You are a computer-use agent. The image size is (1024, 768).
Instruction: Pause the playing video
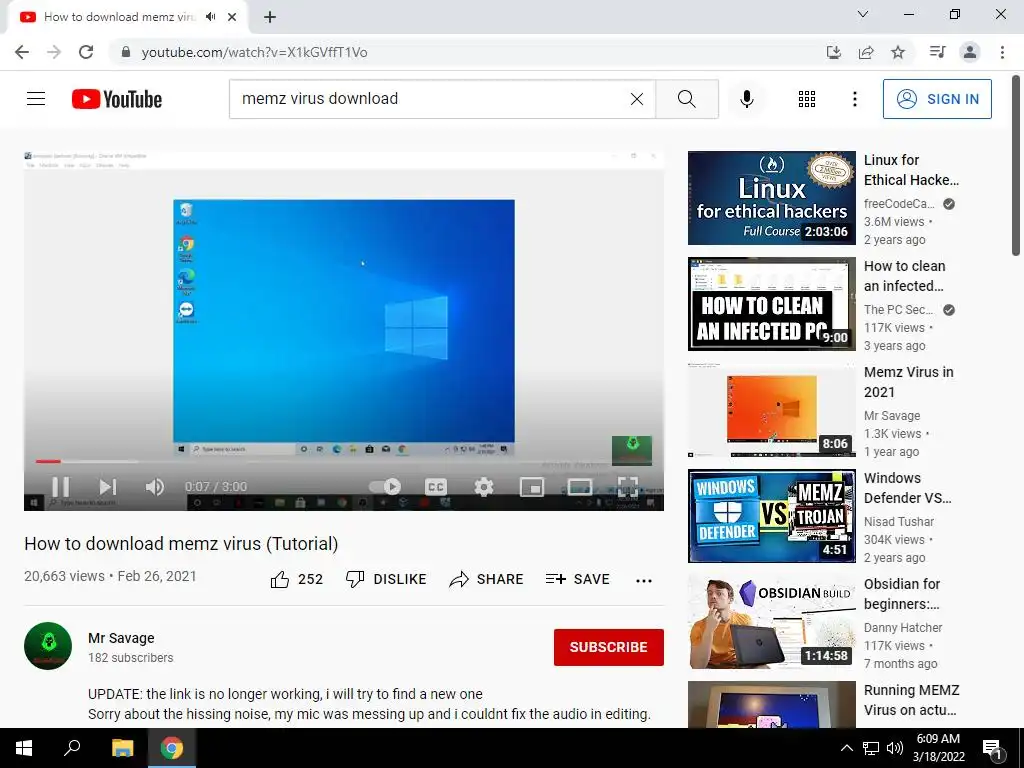click(x=60, y=487)
